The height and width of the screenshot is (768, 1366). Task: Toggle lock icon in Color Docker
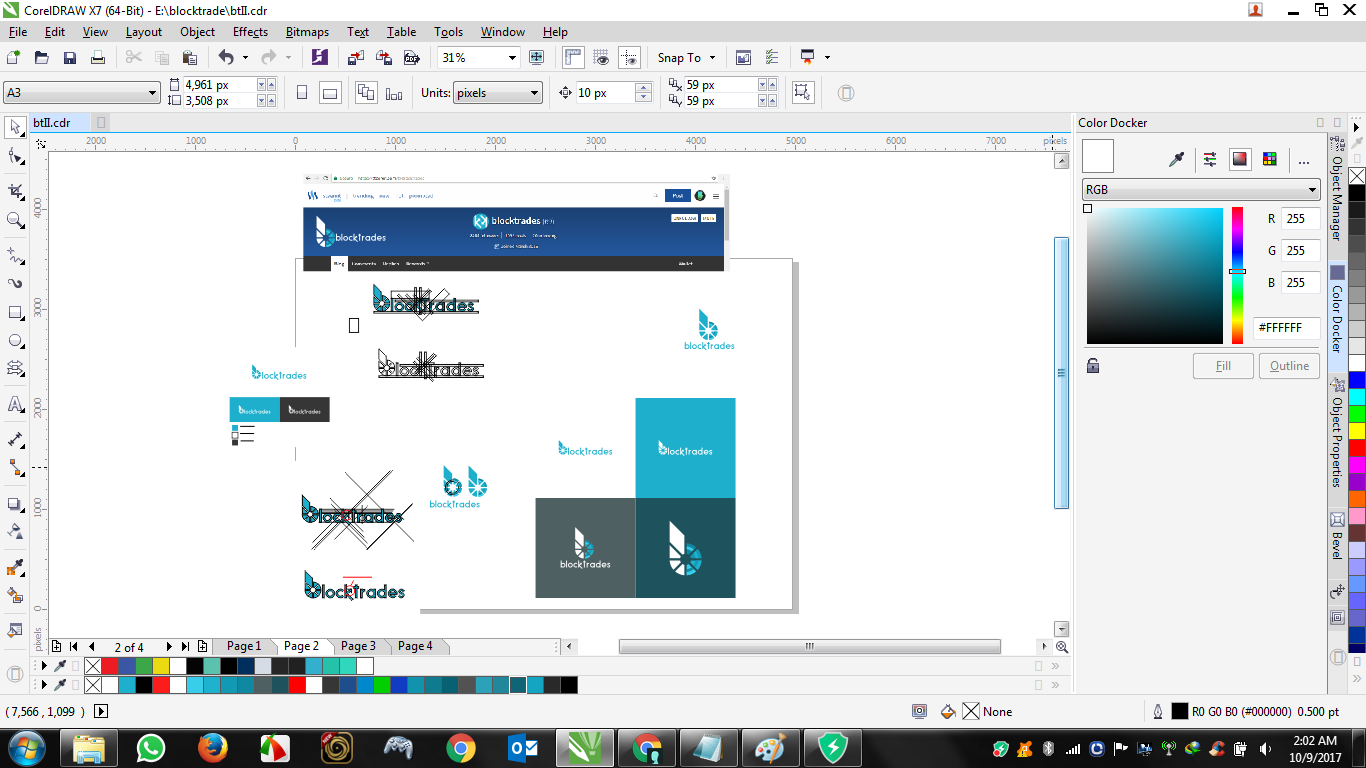click(1093, 366)
